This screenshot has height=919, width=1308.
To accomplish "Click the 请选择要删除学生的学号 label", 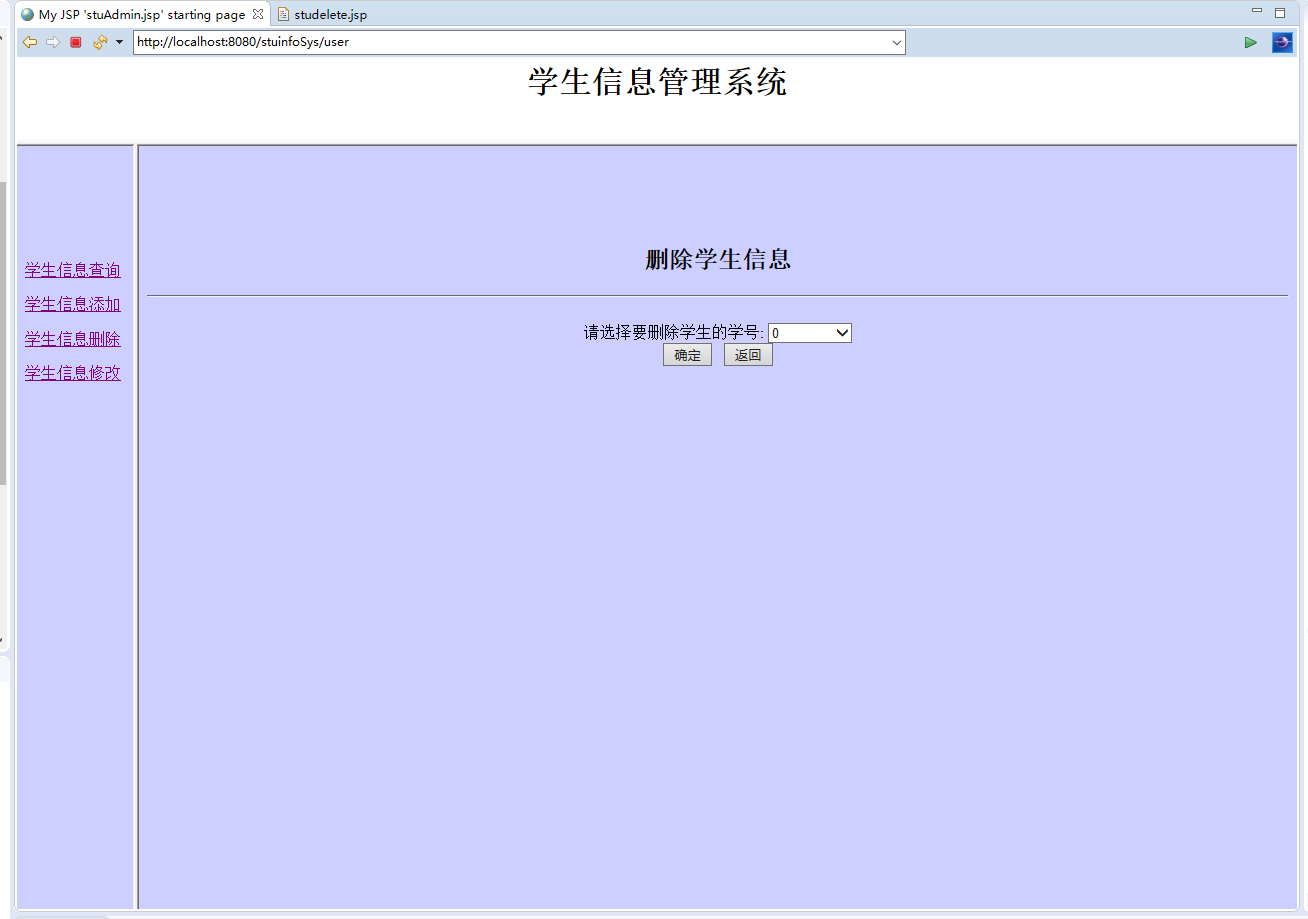I will click(674, 333).
